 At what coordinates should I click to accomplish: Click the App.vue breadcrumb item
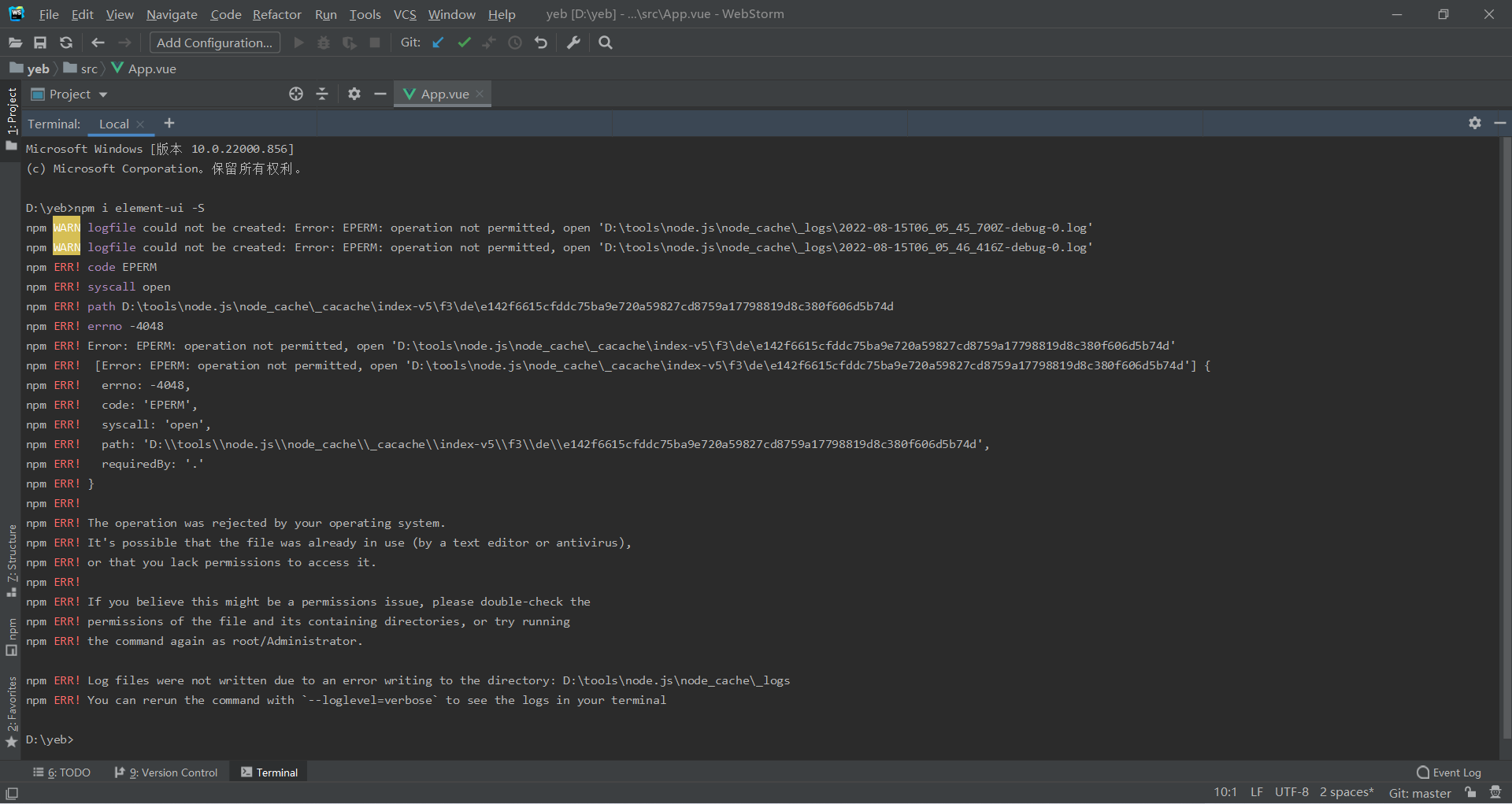click(x=143, y=69)
